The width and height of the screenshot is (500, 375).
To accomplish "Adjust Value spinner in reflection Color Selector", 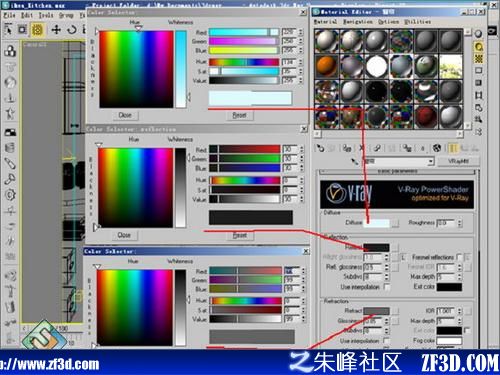I will pos(302,199).
